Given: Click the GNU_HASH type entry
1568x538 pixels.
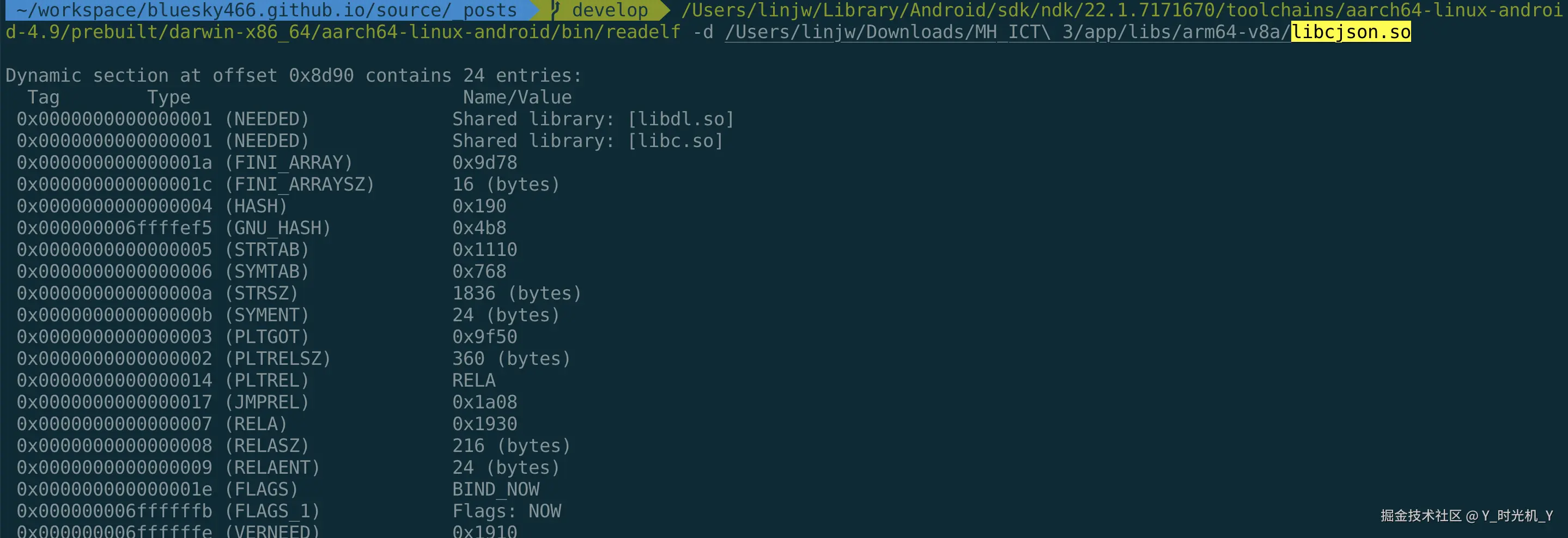Looking at the screenshot, I should (277, 228).
